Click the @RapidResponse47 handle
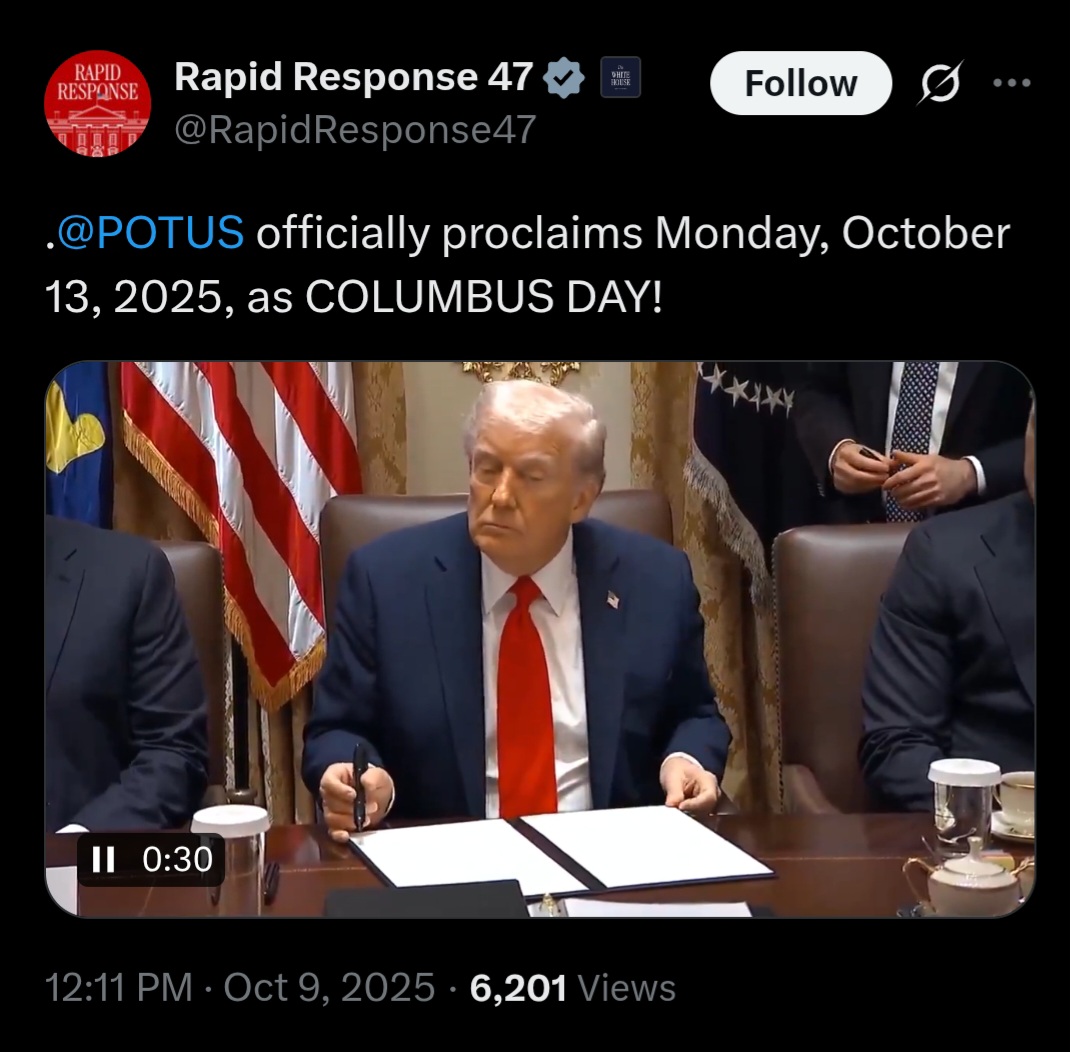 [x=355, y=130]
